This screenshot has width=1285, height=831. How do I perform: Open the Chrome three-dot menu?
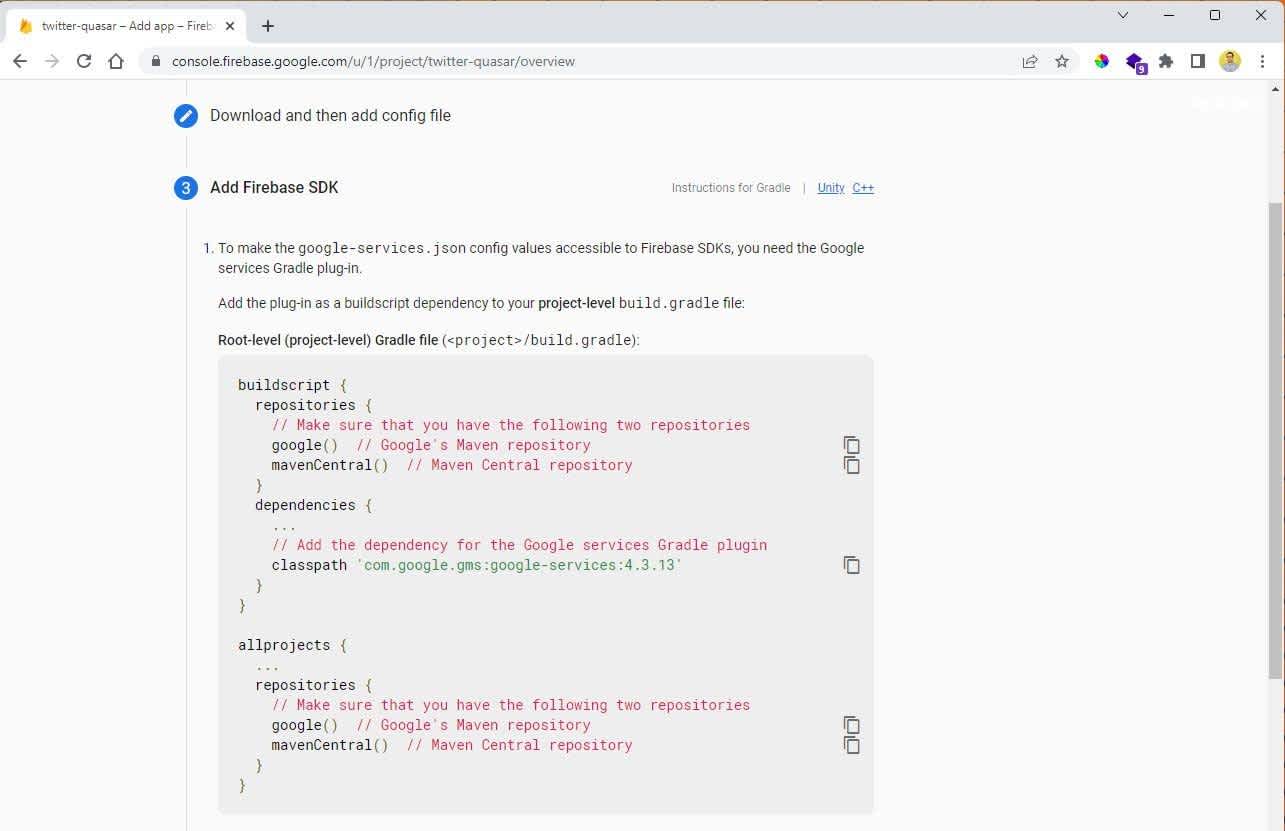(1262, 61)
